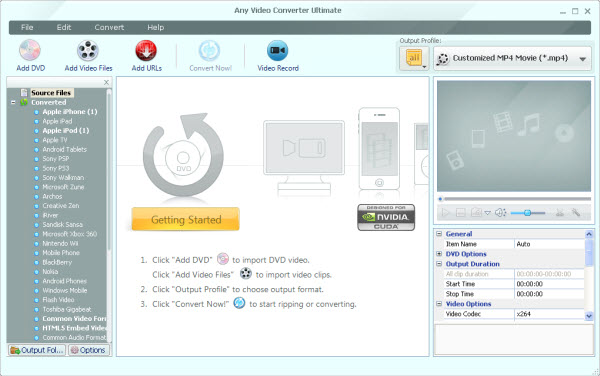Viewport: 600px width, 376px height.
Task: Collapse the Video Options section
Action: point(439,304)
